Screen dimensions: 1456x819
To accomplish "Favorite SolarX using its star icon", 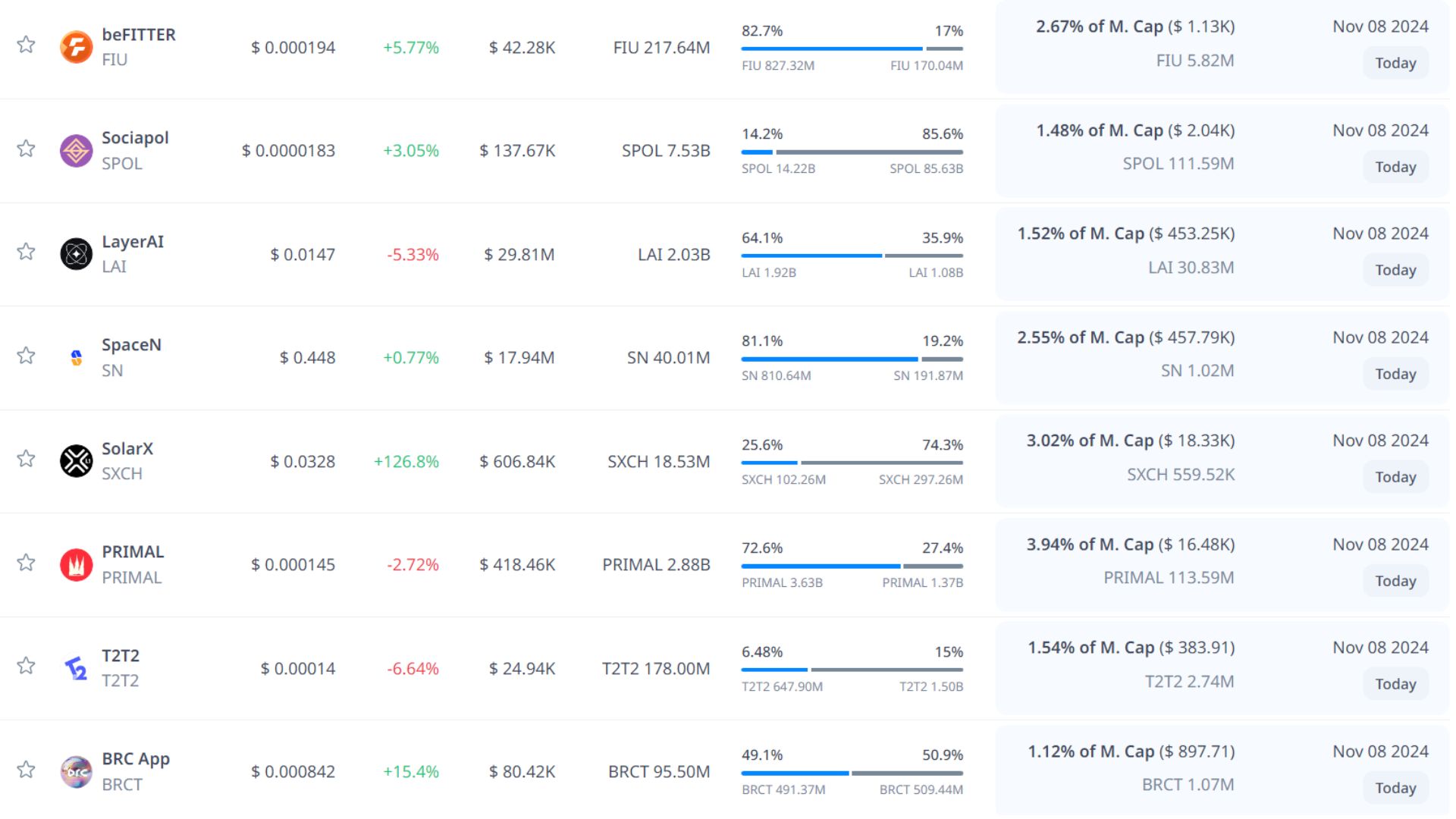I will coord(26,458).
